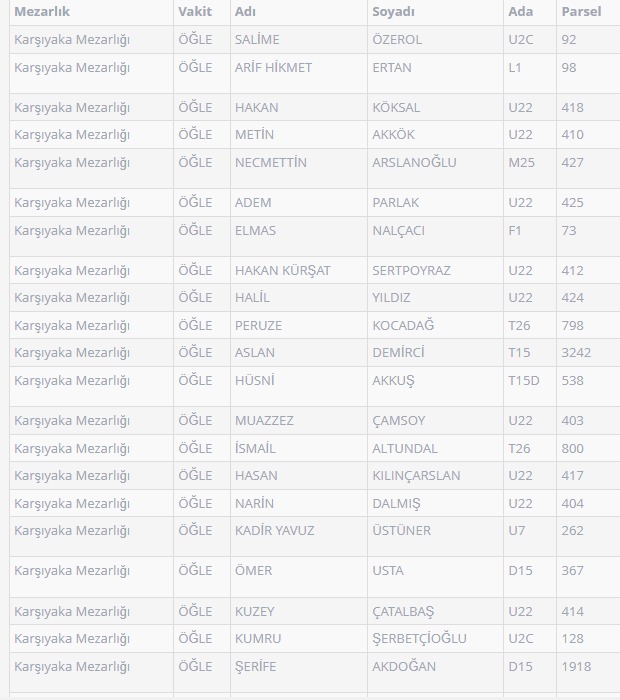Click the surname ÇATALBAŞ
The width and height of the screenshot is (620, 700).
[x=403, y=612]
